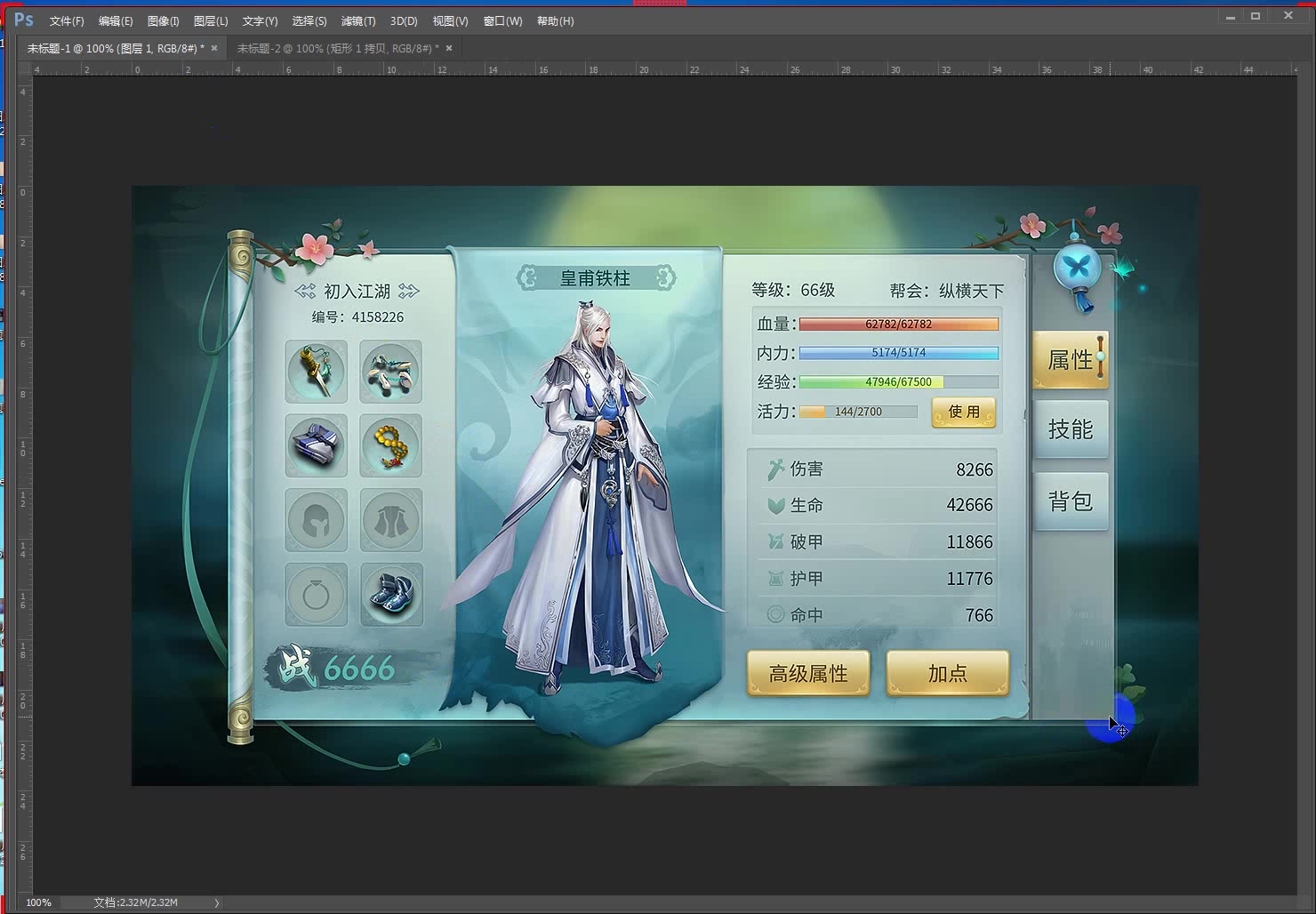Click the 等级:66级 text
This screenshot has width=1316, height=914.
click(x=793, y=290)
